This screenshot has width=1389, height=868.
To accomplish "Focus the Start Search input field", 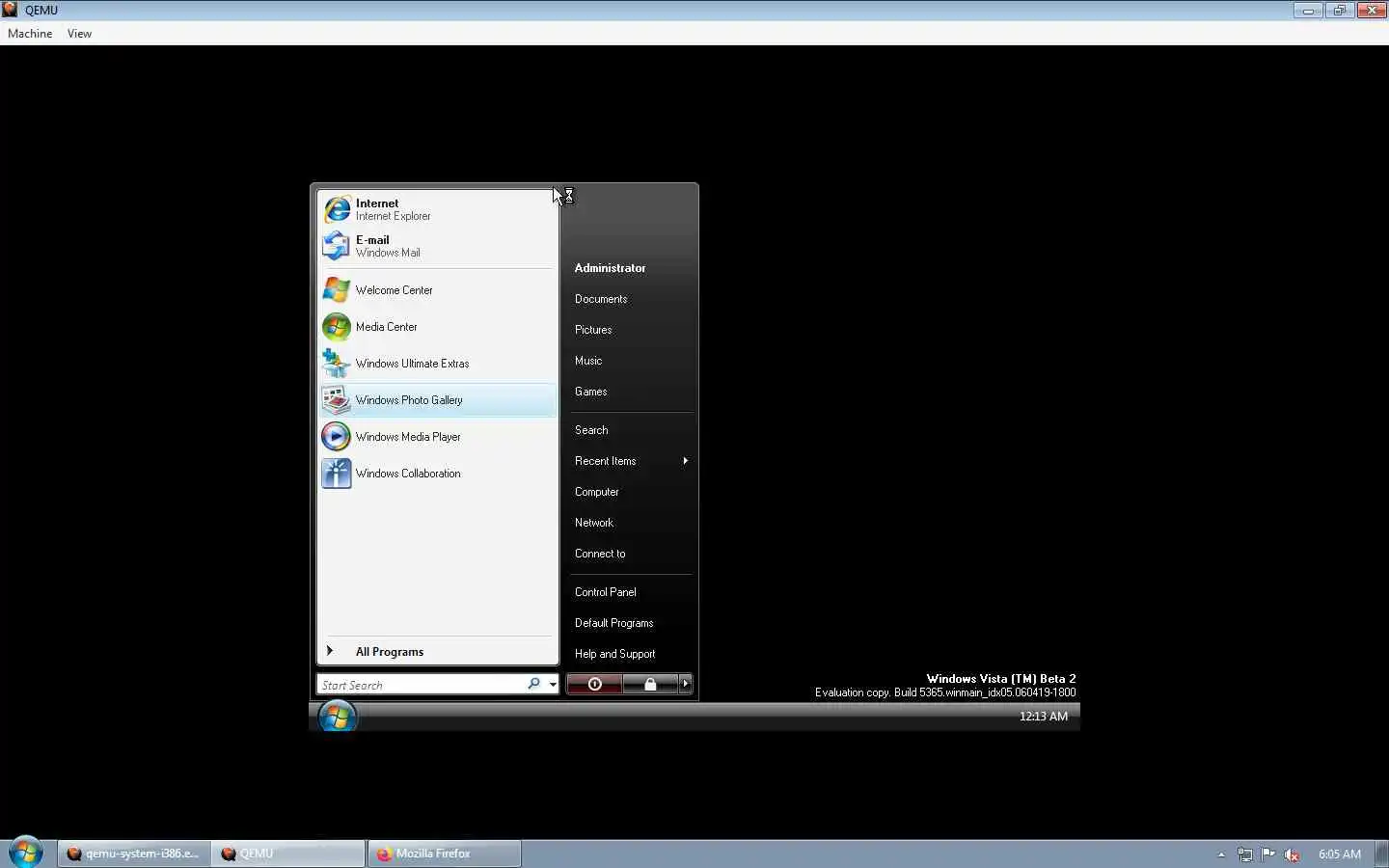I will 421,685.
